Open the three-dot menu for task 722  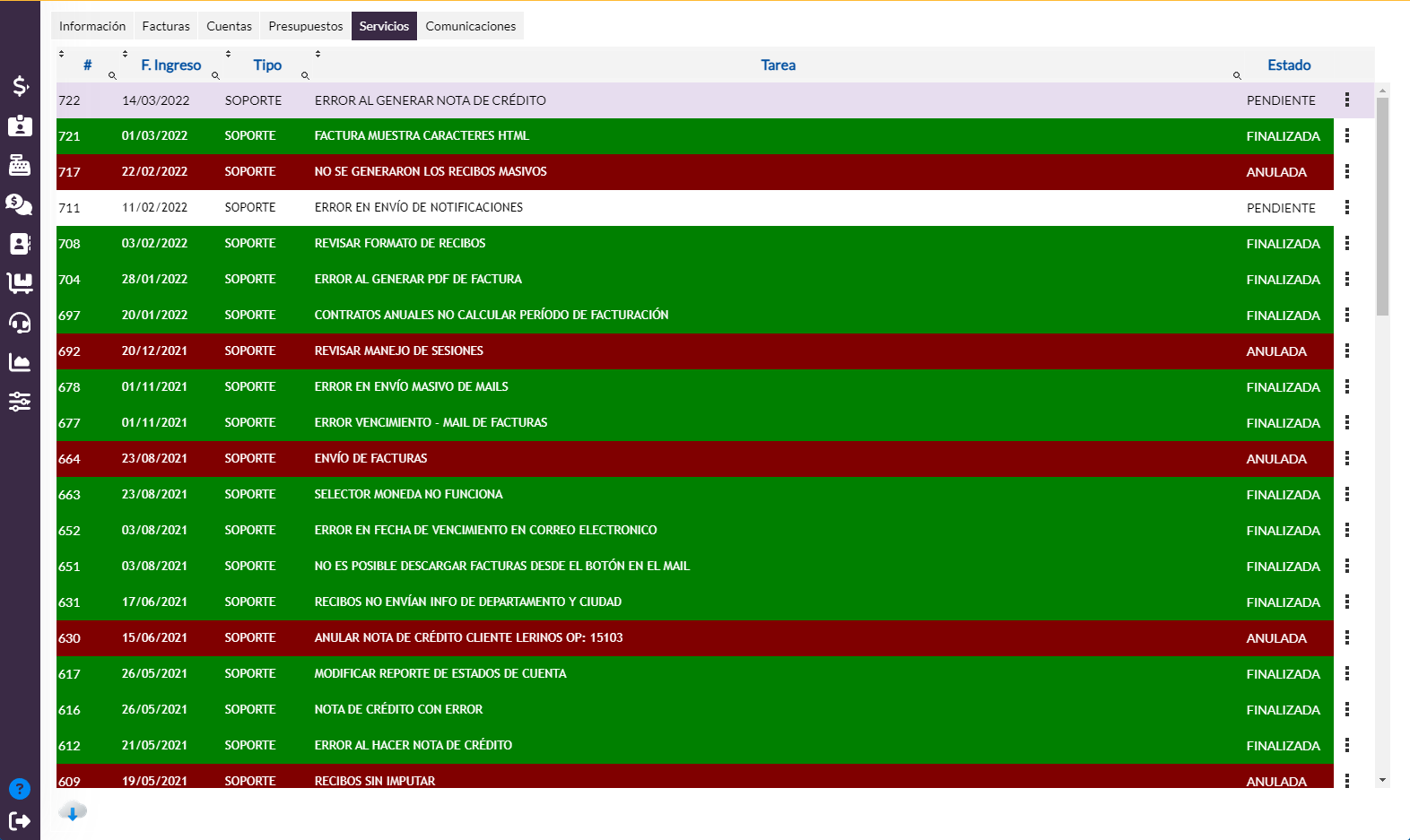point(1346,100)
